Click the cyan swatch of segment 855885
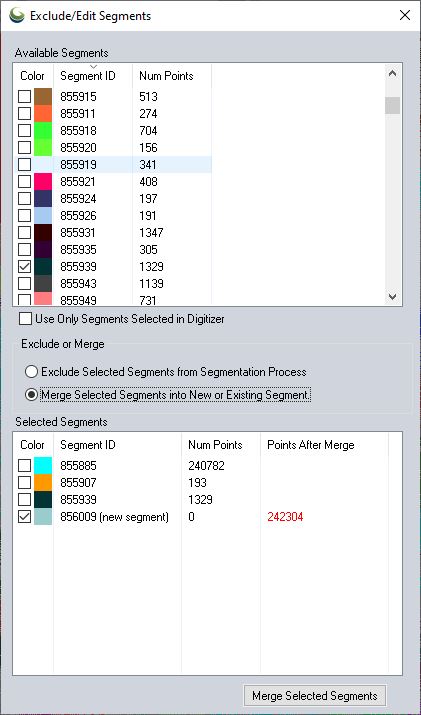This screenshot has width=421, height=715. point(43,466)
